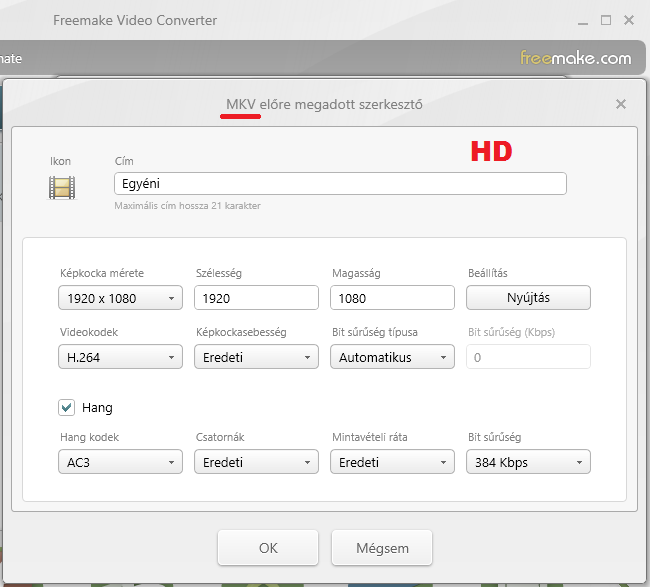Open the Képkocka mérete 1920 x 1080 dropdown
650x587 pixels.
click(x=120, y=298)
